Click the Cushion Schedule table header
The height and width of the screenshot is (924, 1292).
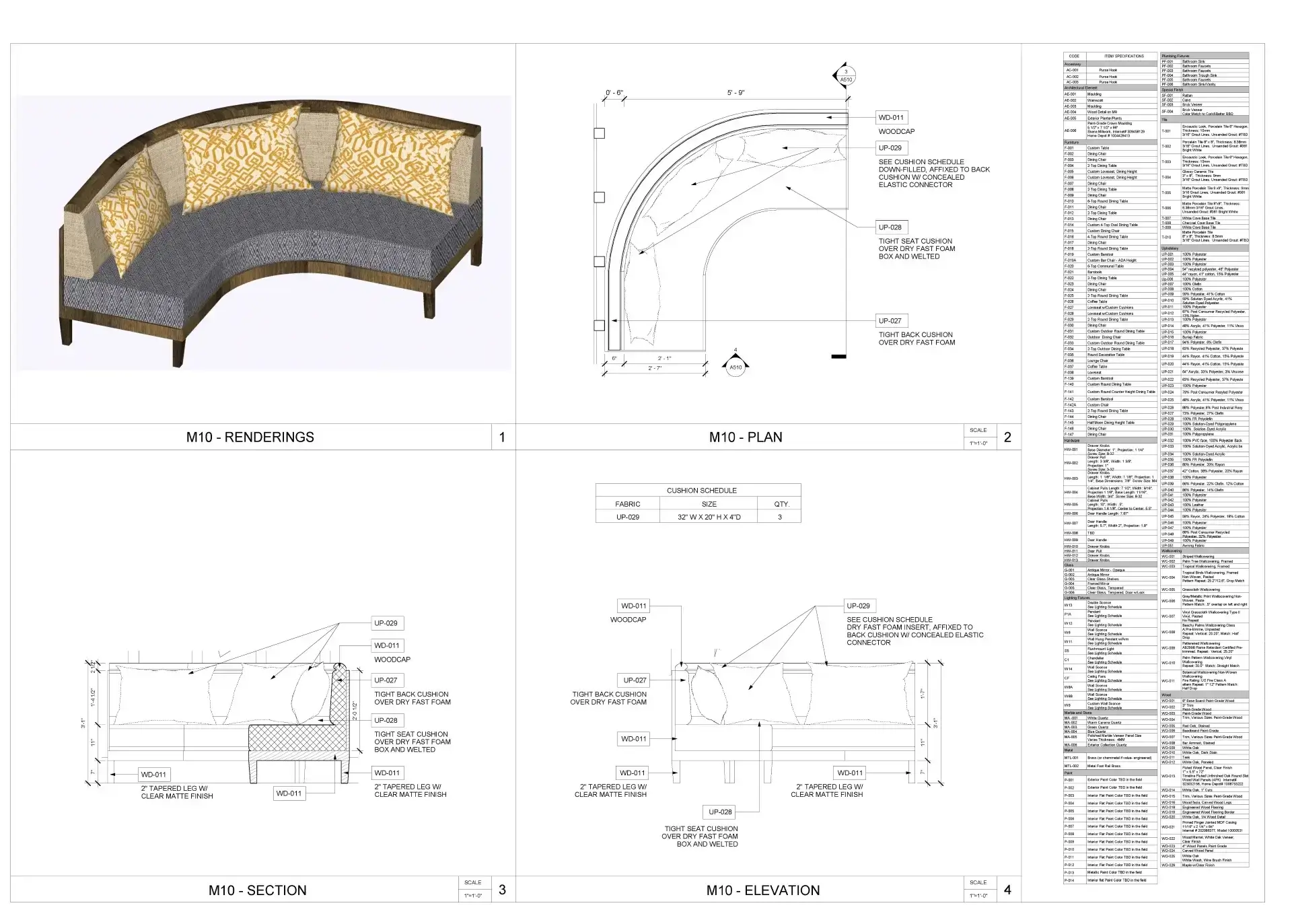(701, 491)
